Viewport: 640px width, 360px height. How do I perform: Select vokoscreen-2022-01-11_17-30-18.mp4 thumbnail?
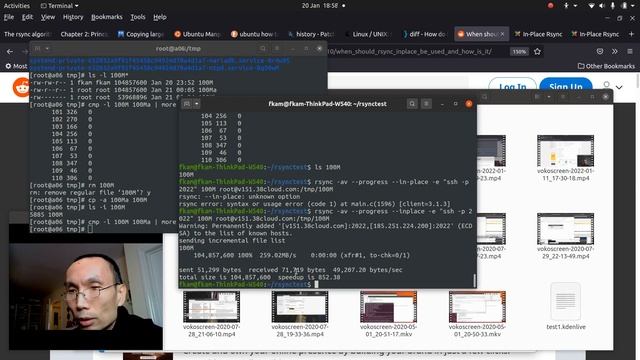click(x=565, y=151)
